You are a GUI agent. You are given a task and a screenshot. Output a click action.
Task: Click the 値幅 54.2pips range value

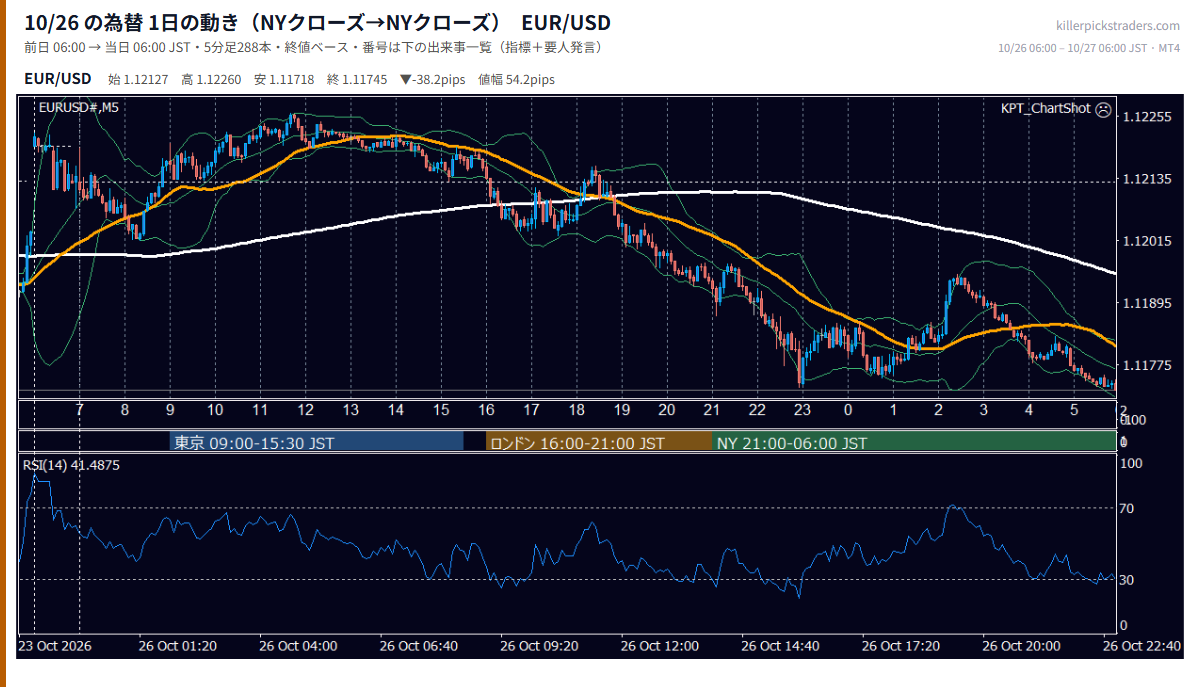click(x=517, y=79)
